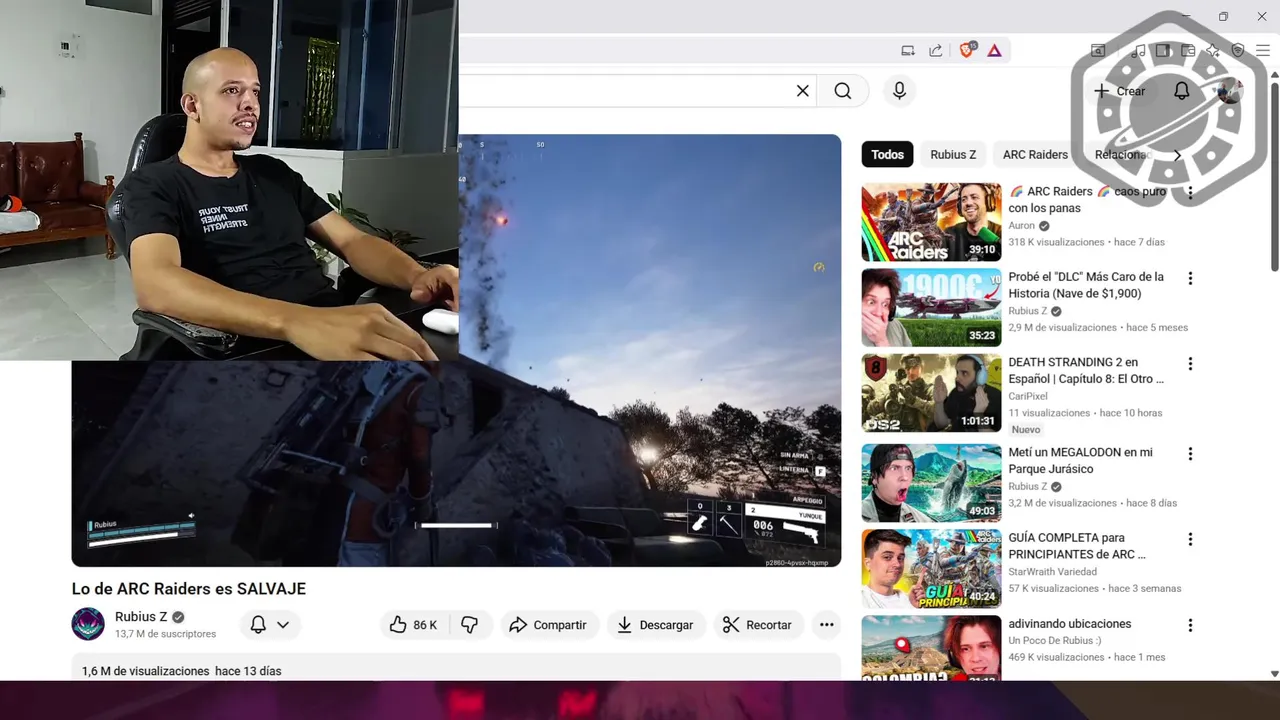
Task: Open the Metí un MEGALODON video title
Action: point(1080,460)
